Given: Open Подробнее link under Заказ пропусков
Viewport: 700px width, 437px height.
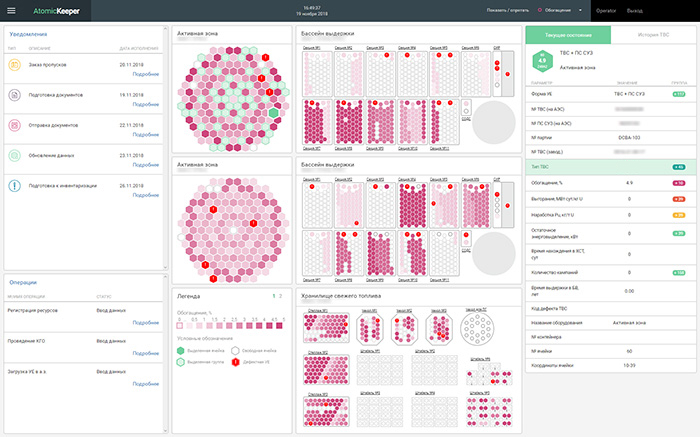Looking at the screenshot, I should [x=146, y=74].
